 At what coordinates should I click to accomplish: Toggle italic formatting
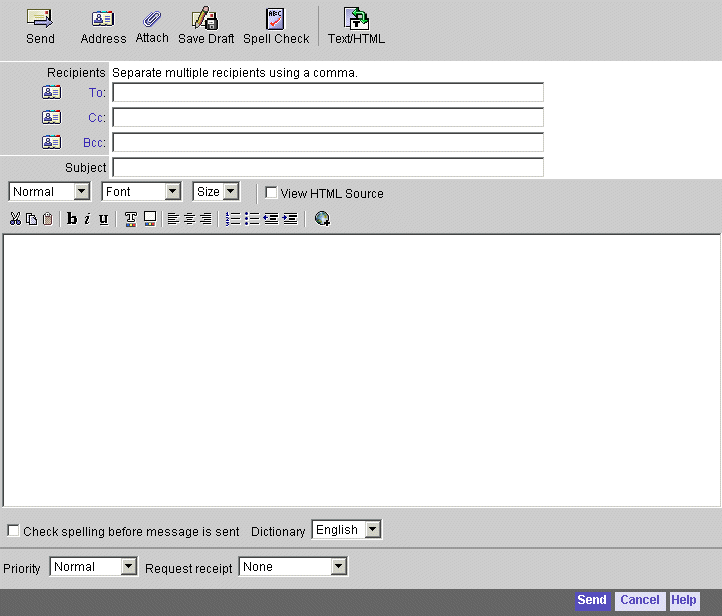pyautogui.click(x=87, y=219)
